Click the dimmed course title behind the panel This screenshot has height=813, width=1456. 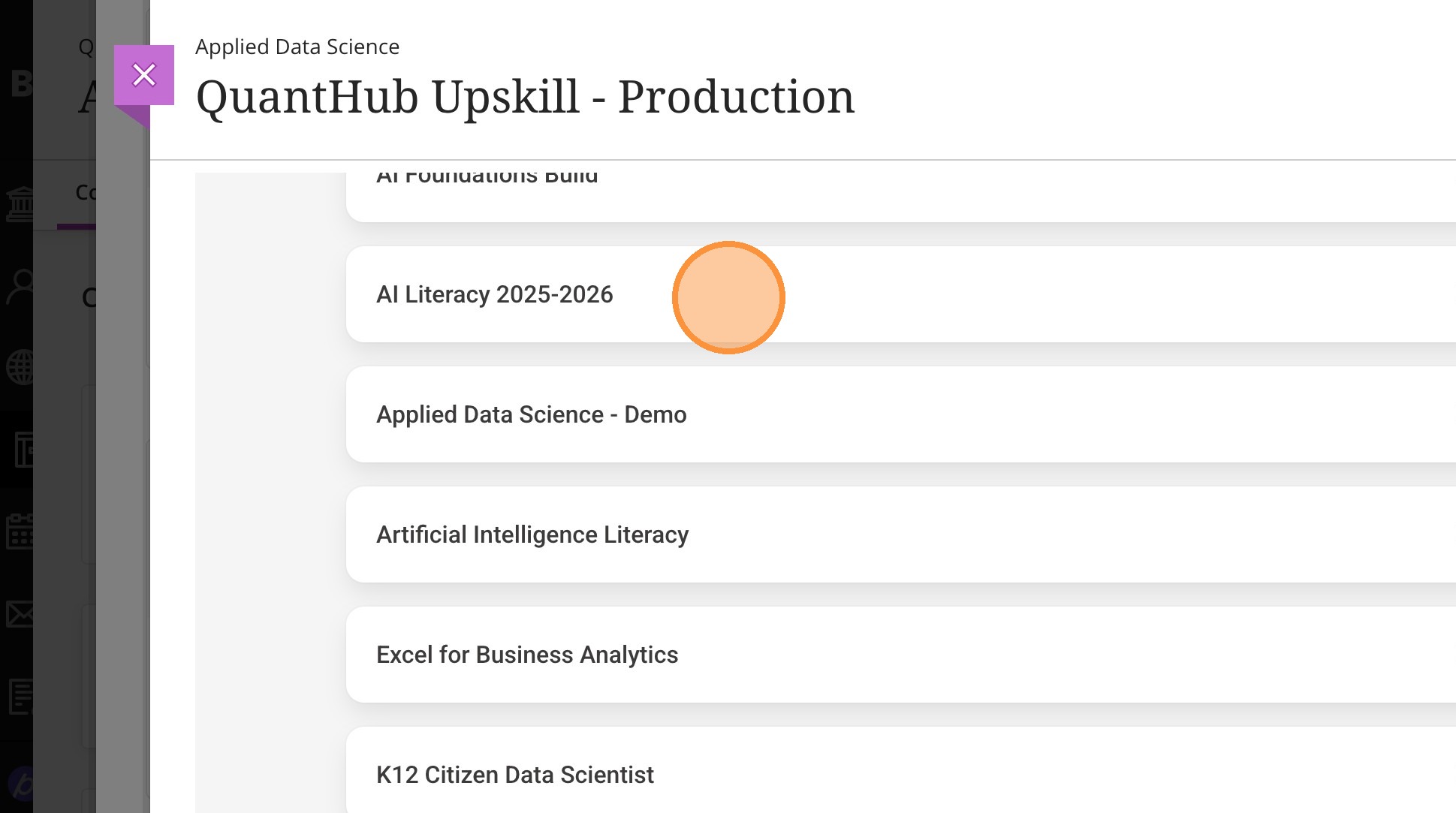pyautogui.click(x=87, y=98)
